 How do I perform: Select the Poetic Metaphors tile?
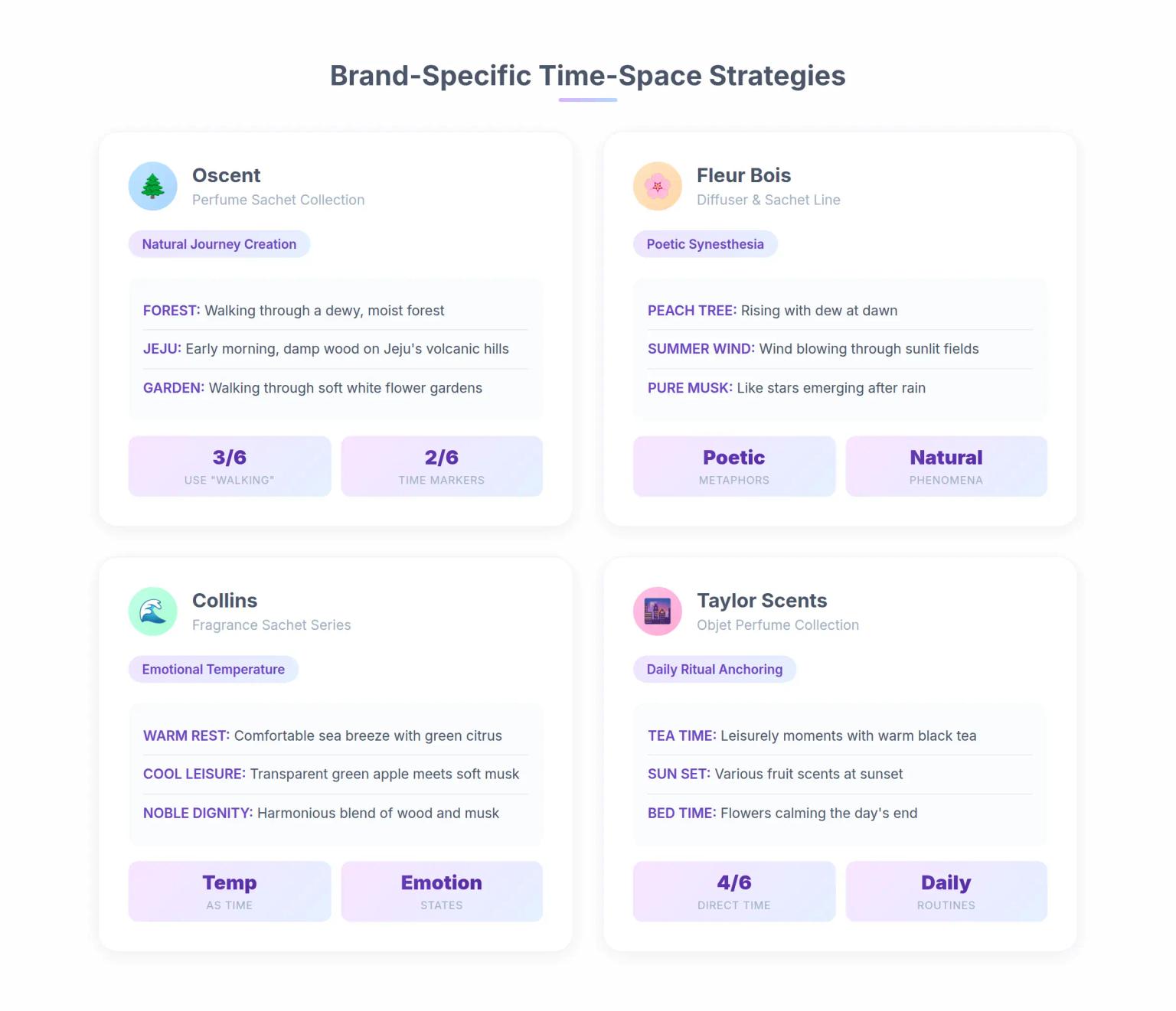pyautogui.click(x=733, y=466)
